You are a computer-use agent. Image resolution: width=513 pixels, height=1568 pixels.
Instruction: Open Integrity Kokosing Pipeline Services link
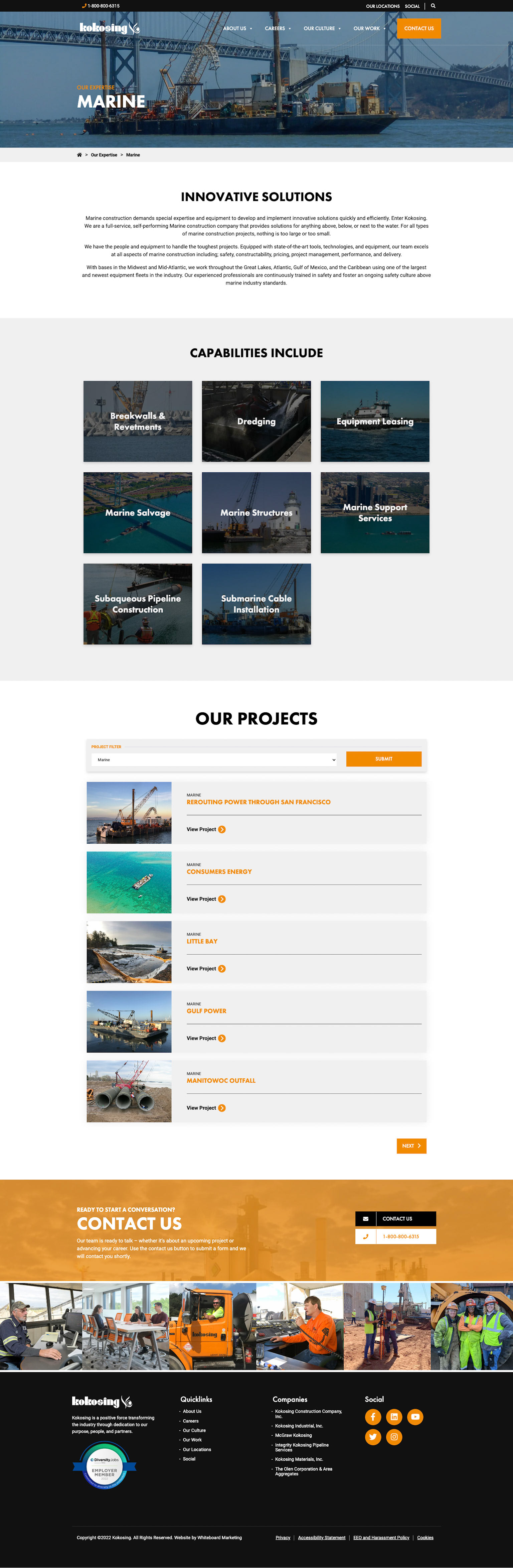(x=302, y=1447)
